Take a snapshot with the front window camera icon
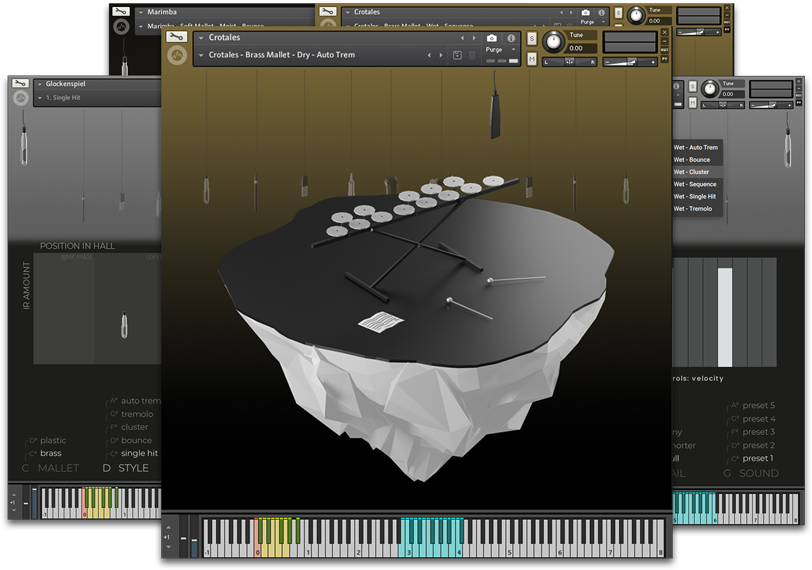812x570 pixels. point(492,38)
